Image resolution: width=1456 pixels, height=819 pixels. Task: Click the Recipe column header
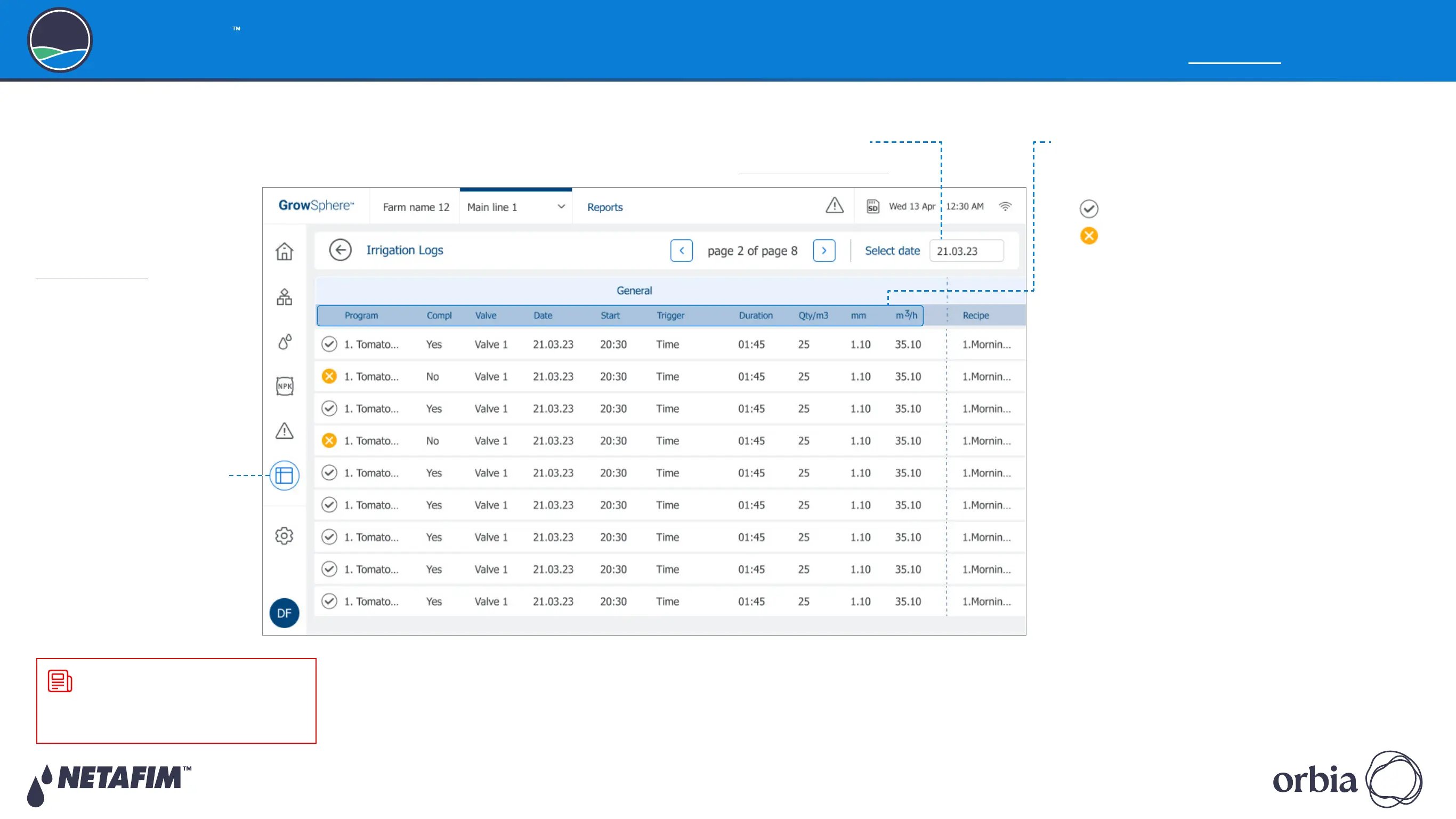click(976, 316)
